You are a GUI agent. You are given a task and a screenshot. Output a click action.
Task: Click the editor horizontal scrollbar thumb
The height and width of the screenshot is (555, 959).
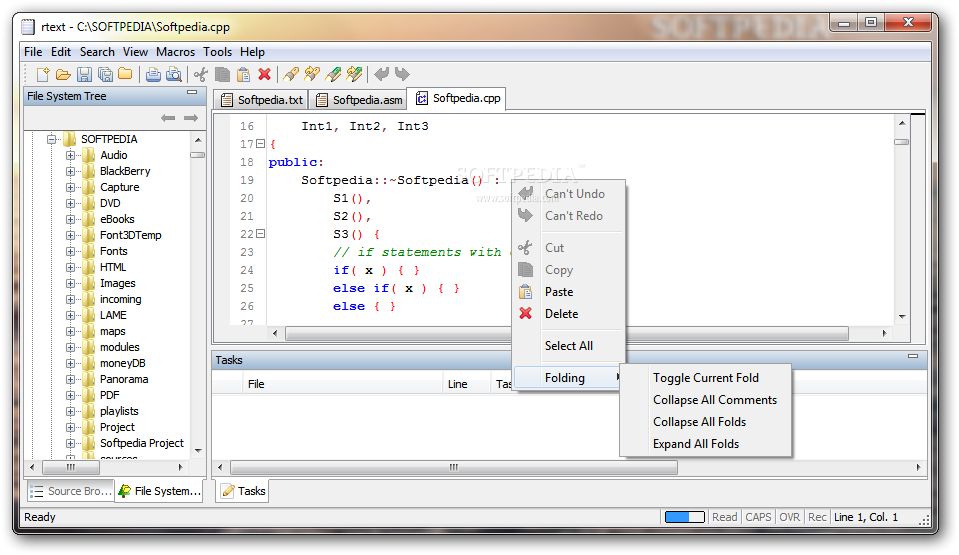pos(566,333)
